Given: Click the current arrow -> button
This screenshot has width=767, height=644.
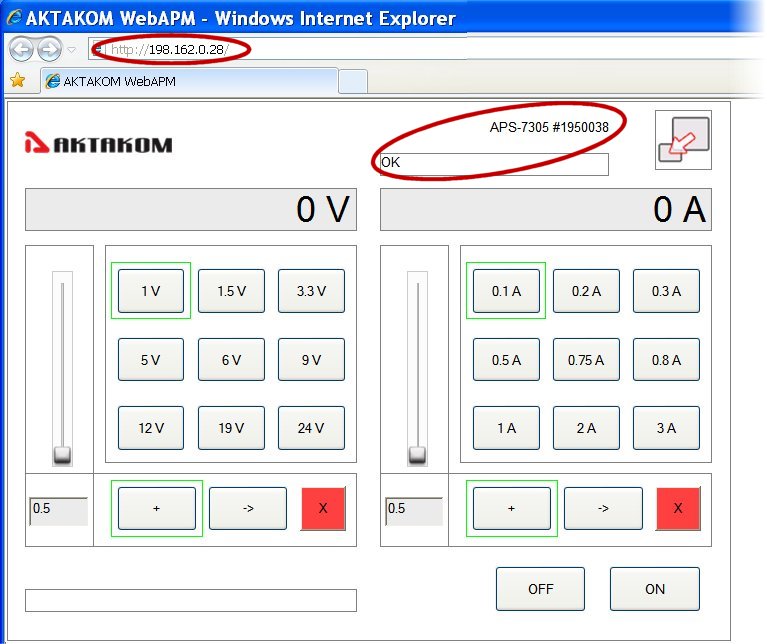Looking at the screenshot, I should (603, 508).
